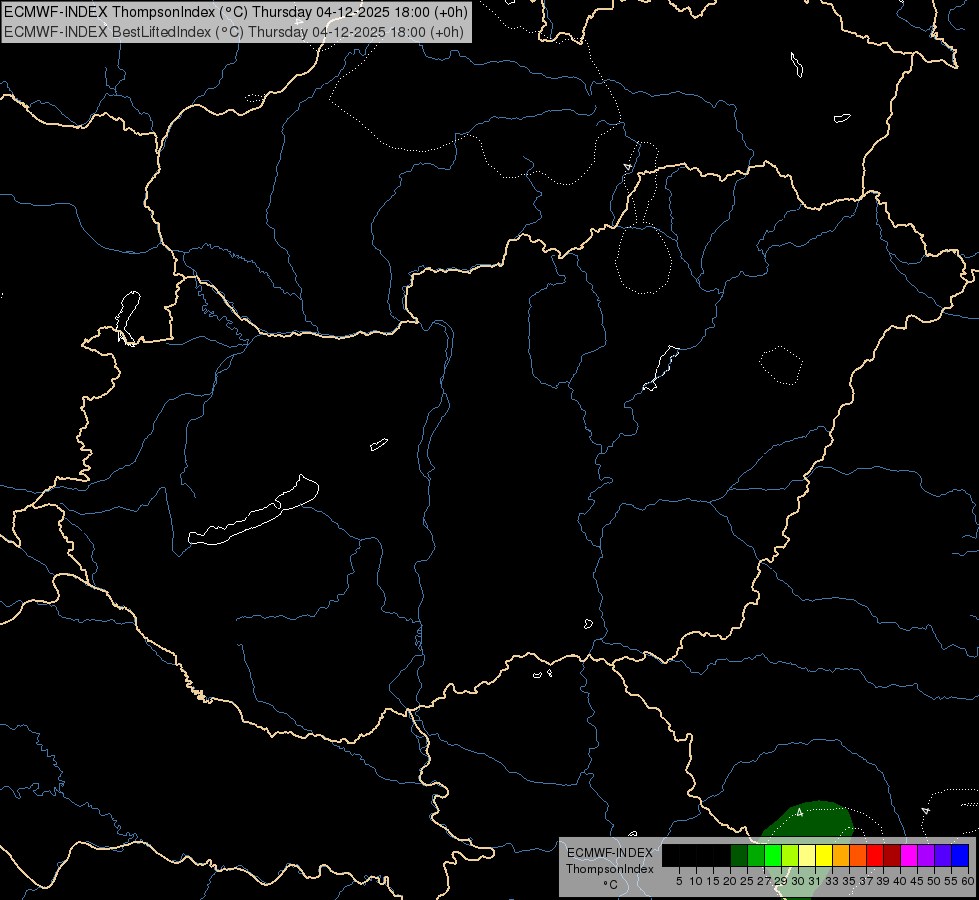Click the BestLiftedIndex title line at top
The image size is (979, 900).
(x=234, y=32)
